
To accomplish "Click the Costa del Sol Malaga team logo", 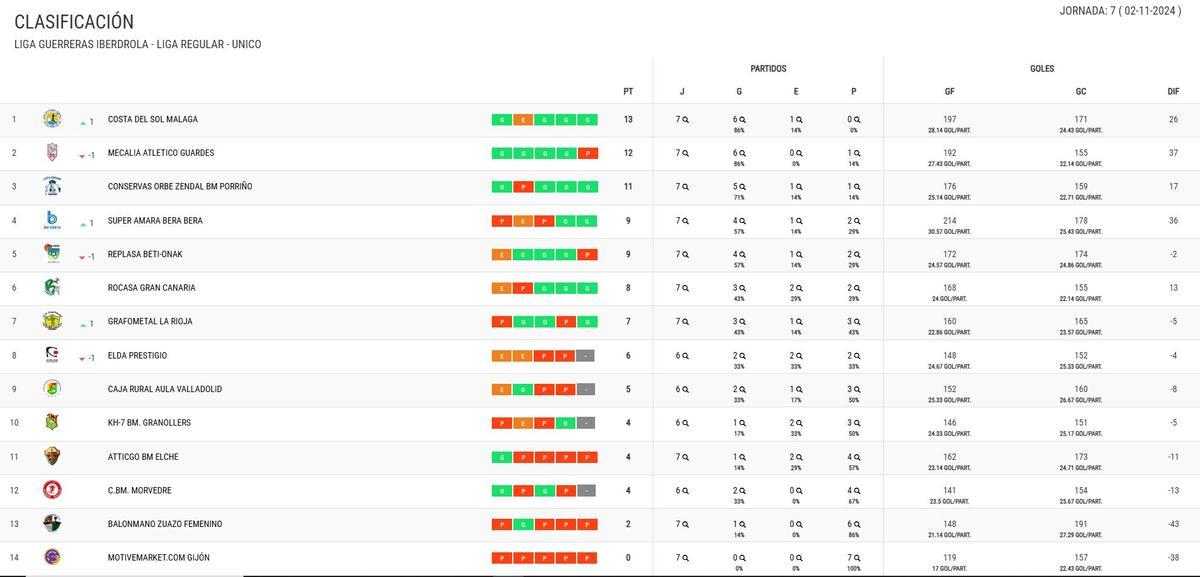I will tap(52, 119).
